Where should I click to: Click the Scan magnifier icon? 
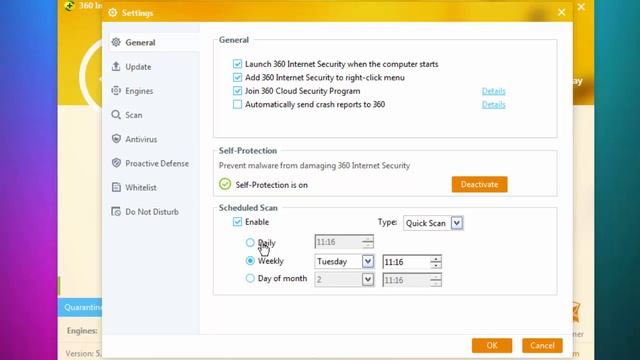(x=116, y=115)
